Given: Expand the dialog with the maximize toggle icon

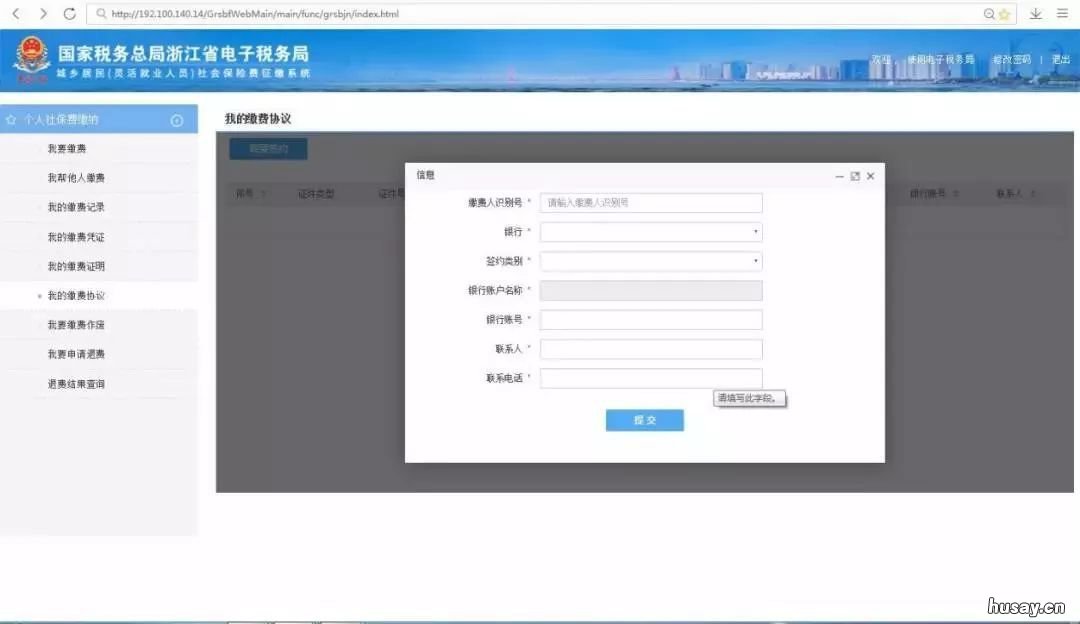Looking at the screenshot, I should pyautogui.click(x=855, y=175).
